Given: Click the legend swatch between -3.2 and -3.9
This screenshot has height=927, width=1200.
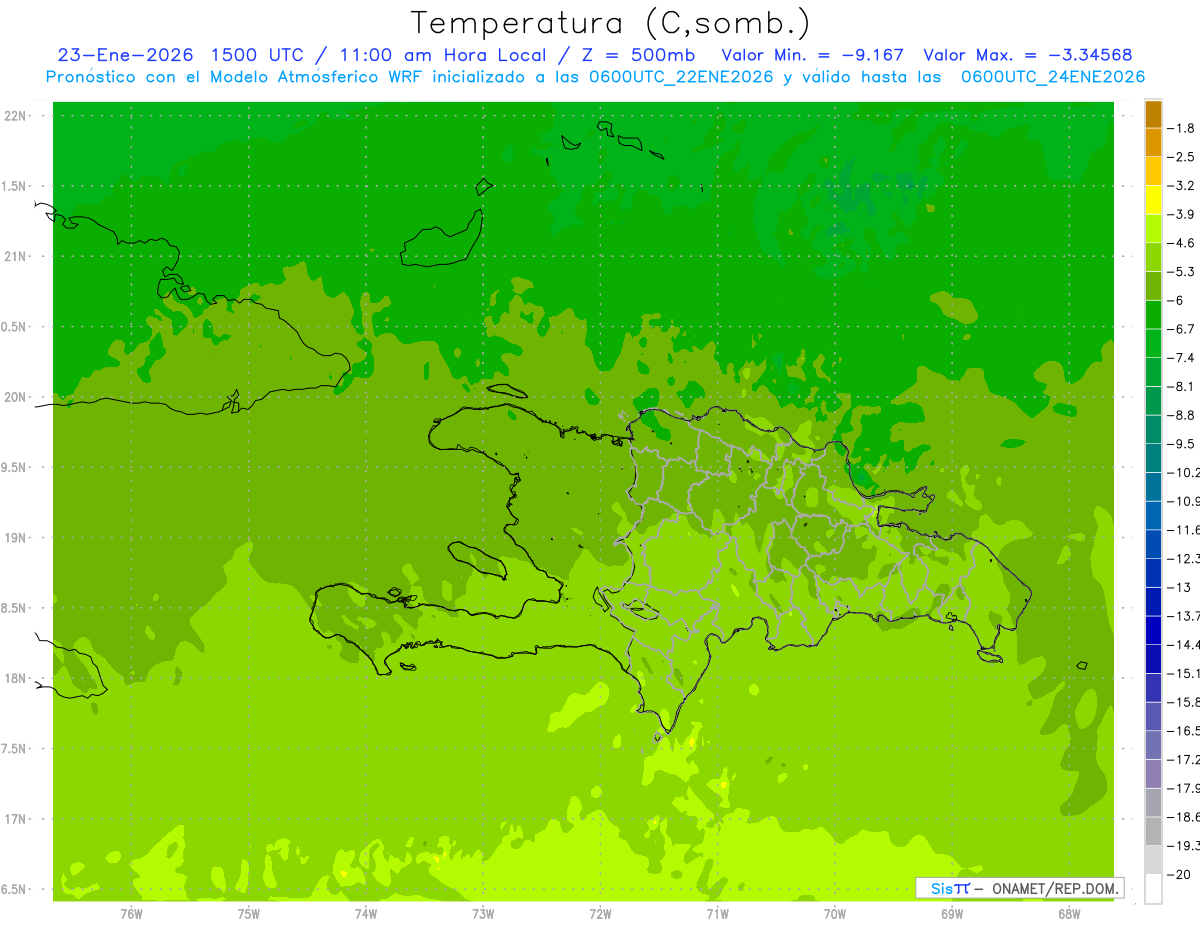Looking at the screenshot, I should coord(1153,200).
